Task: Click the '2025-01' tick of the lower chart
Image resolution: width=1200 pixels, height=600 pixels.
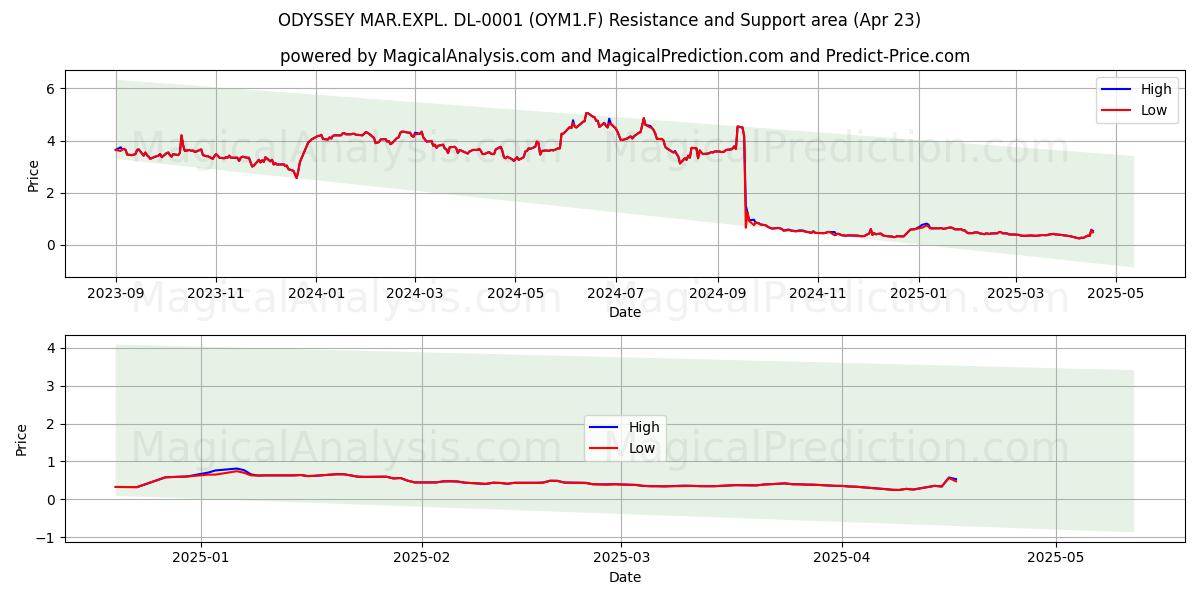Action: point(201,558)
